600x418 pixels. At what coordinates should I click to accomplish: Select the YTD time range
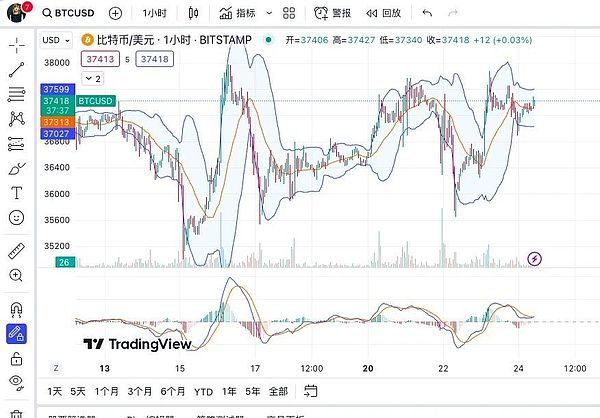[x=203, y=391]
